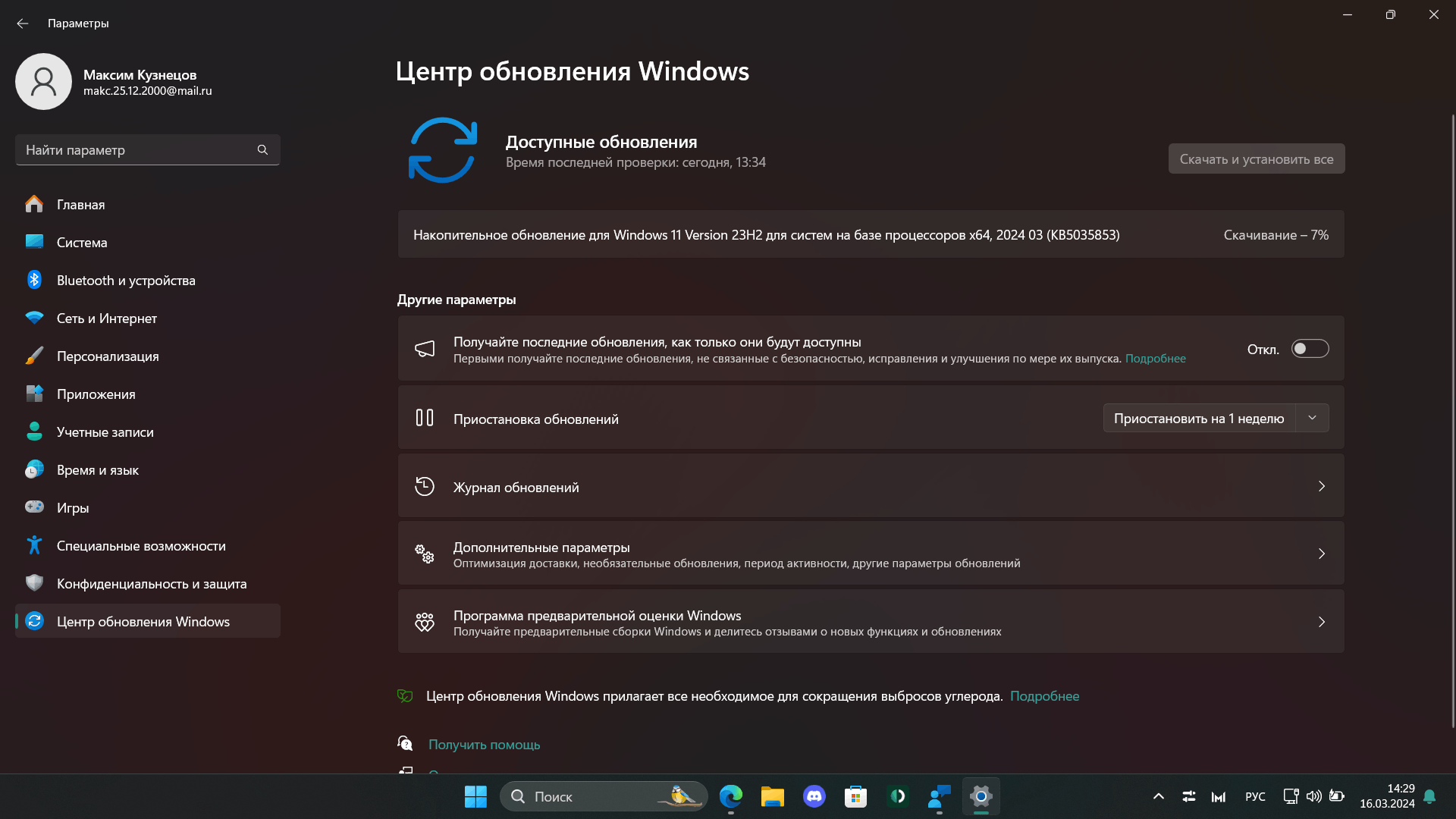This screenshot has height=819, width=1456.
Task: Click the help chat icon beside Получить помощь
Action: click(405, 743)
